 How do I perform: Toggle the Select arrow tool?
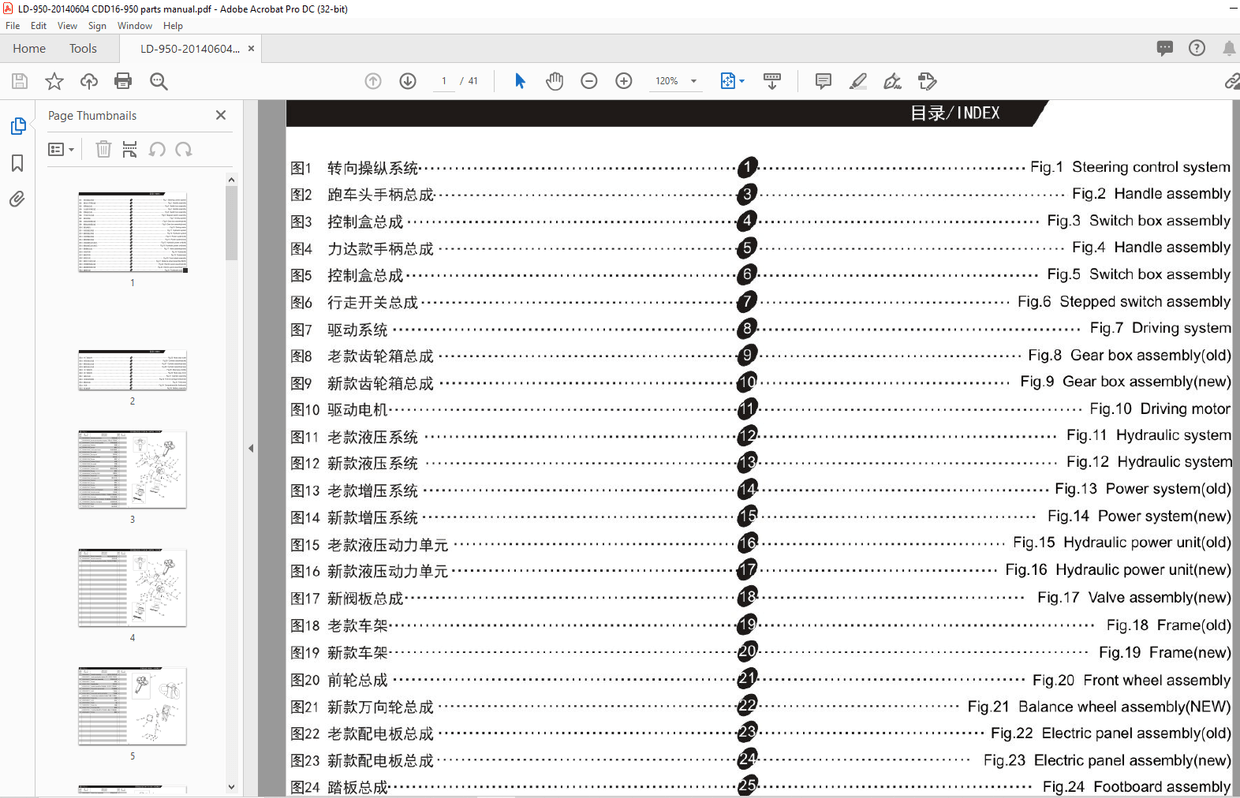tap(519, 81)
